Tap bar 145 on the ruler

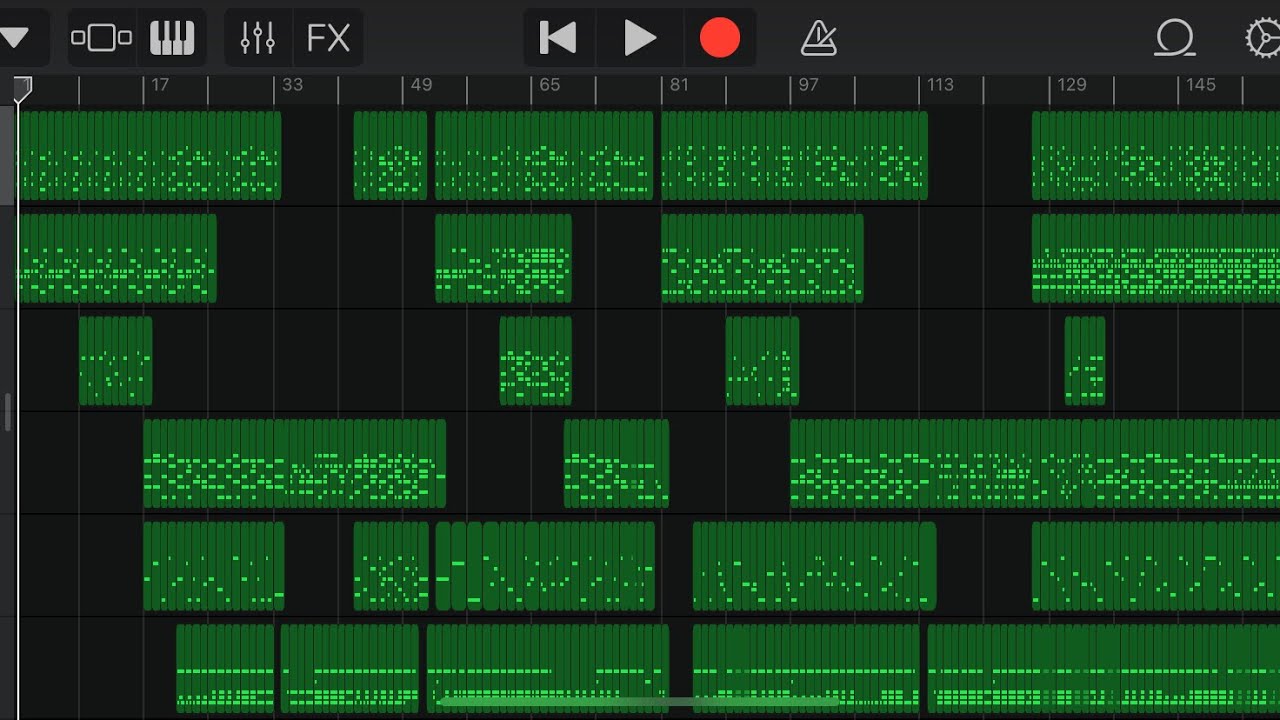pyautogui.click(x=1201, y=85)
